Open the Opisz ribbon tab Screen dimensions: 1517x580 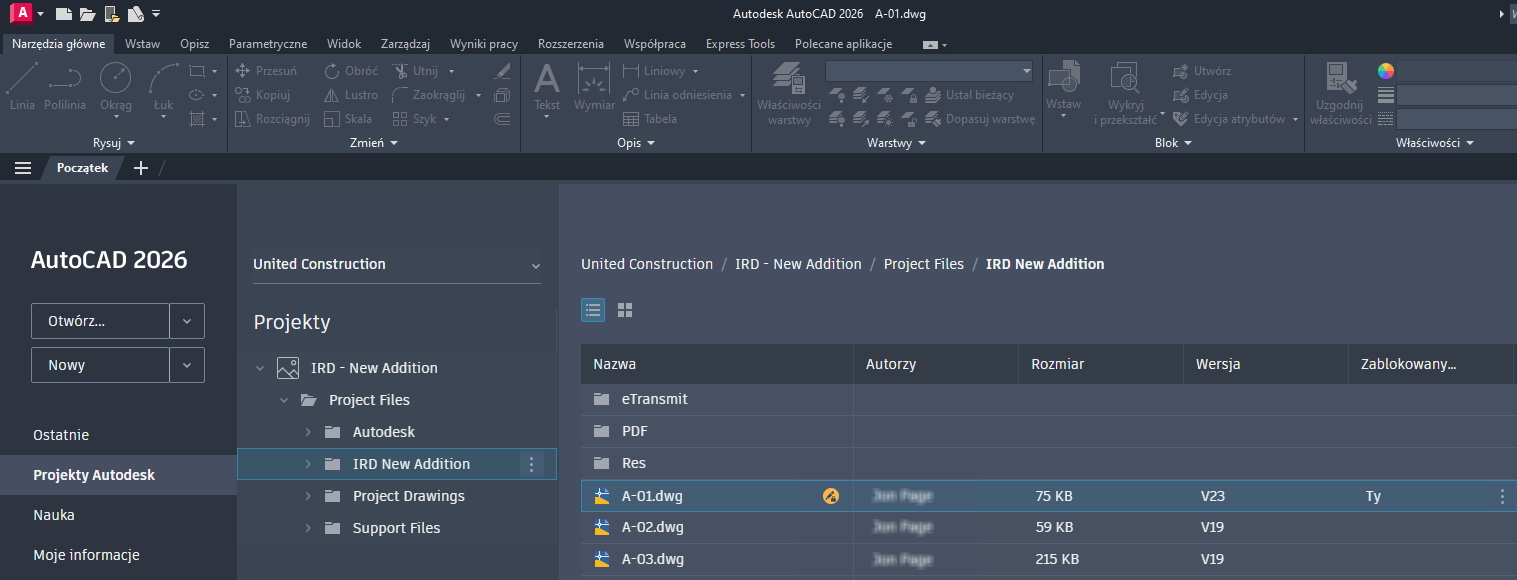point(195,44)
